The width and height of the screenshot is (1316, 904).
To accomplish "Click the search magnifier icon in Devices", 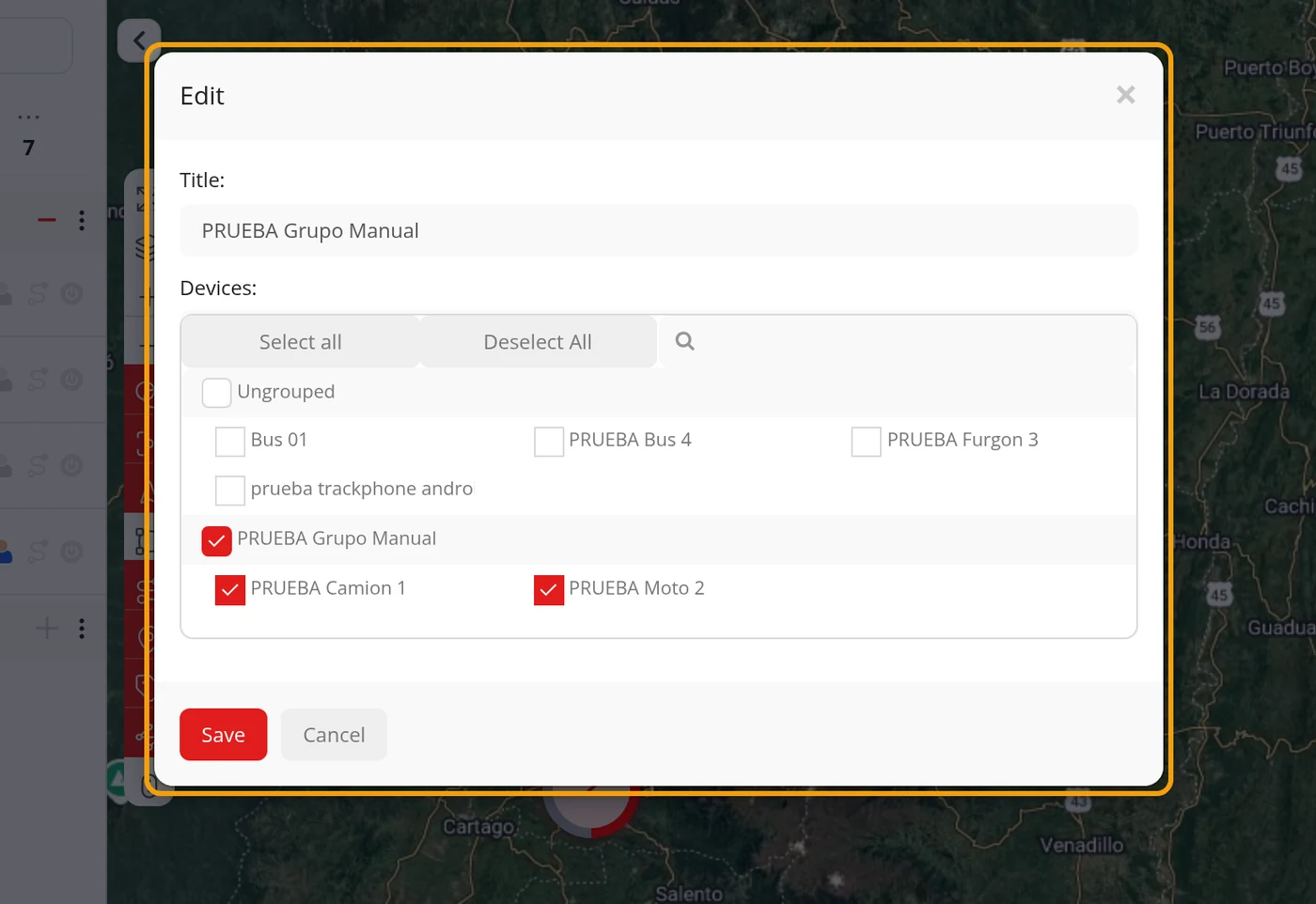I will pyautogui.click(x=685, y=341).
